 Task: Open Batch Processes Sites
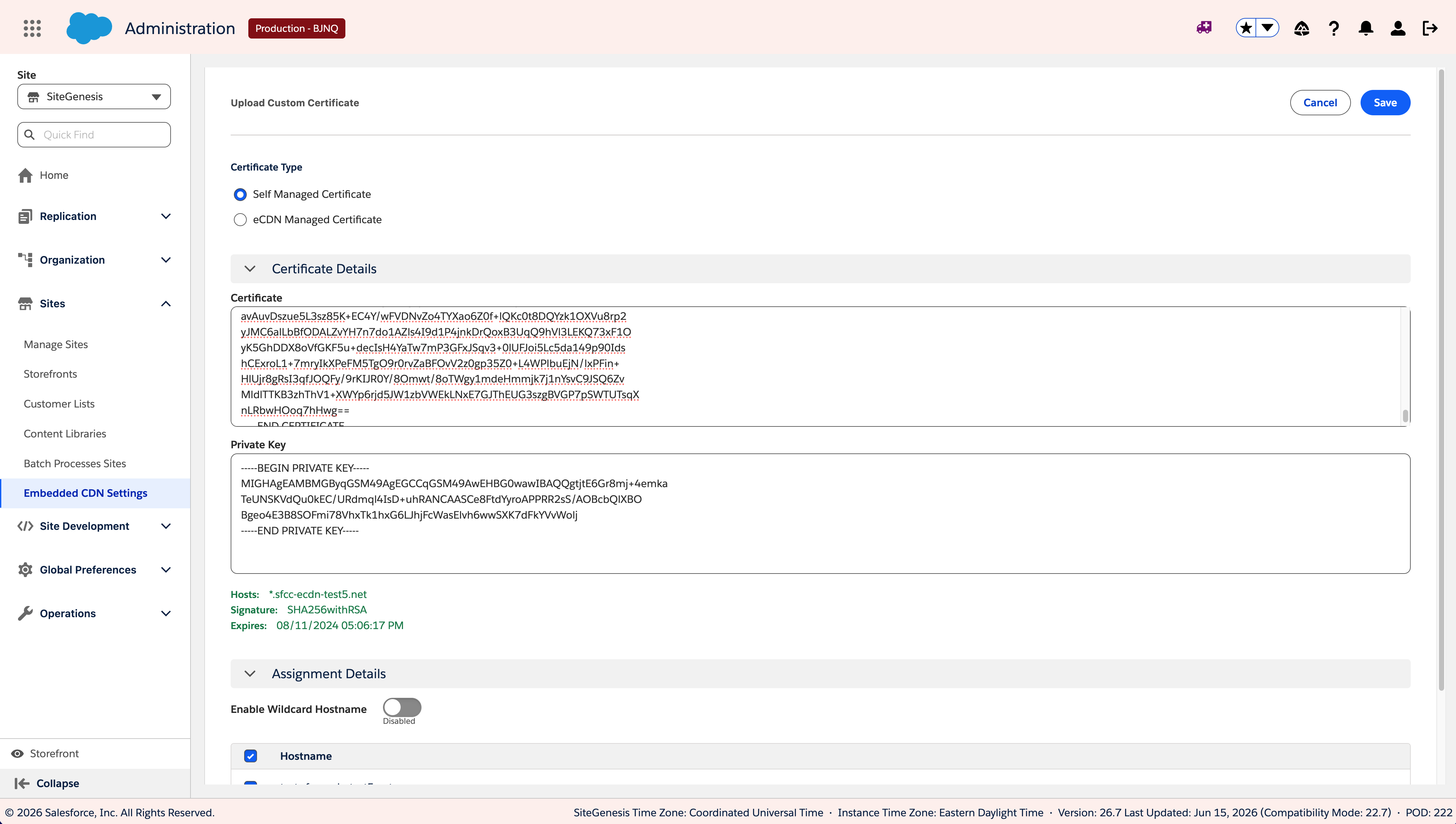point(75,463)
